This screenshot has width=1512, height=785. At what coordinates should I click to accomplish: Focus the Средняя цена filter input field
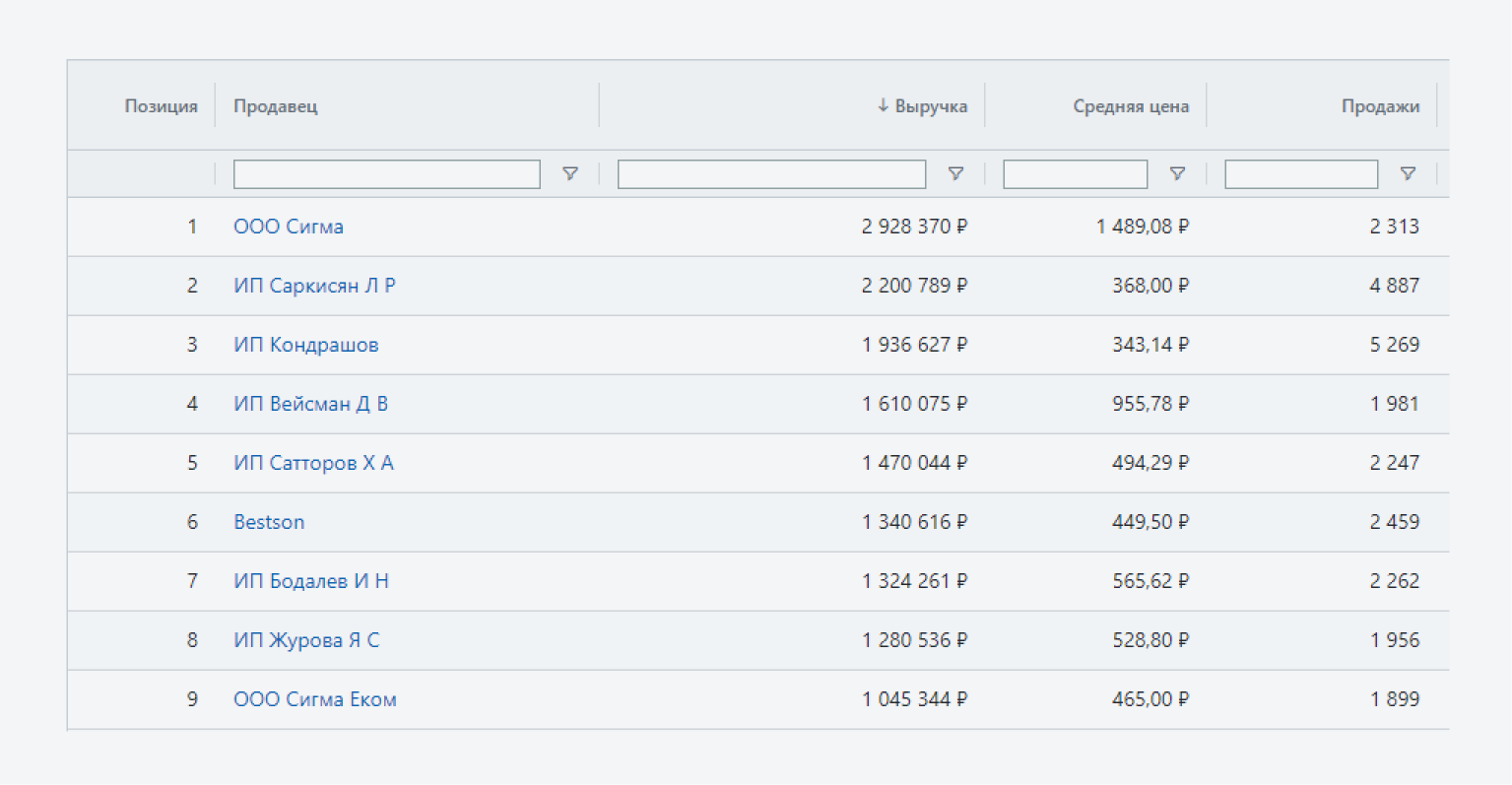click(1075, 174)
